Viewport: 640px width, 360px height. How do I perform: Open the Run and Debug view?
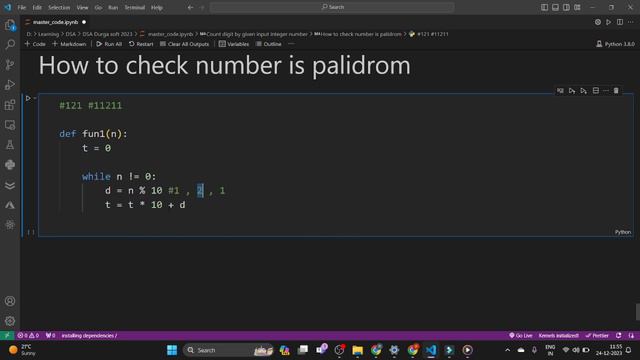pos(10,84)
